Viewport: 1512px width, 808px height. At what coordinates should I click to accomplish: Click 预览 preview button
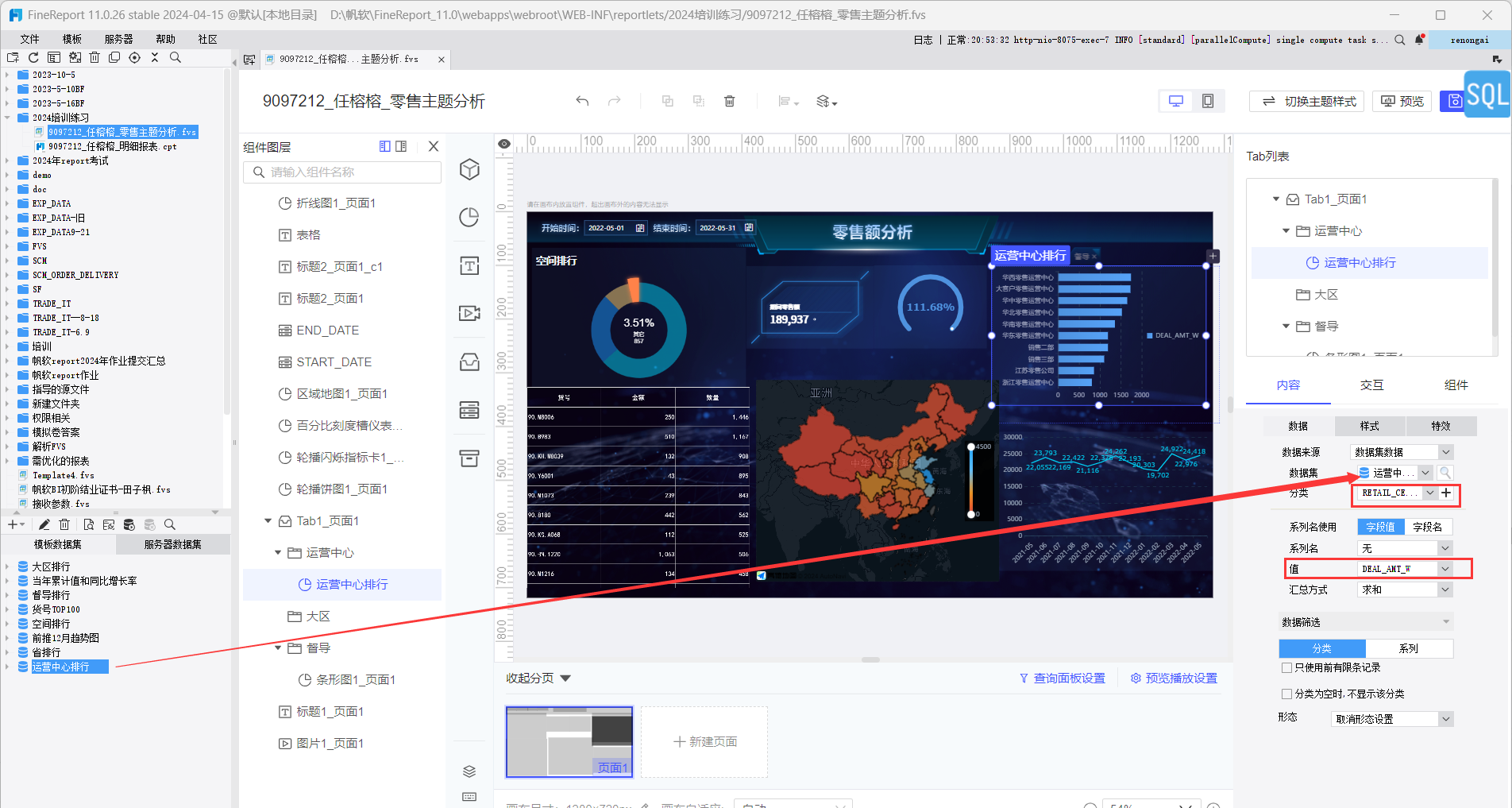pos(1402,102)
